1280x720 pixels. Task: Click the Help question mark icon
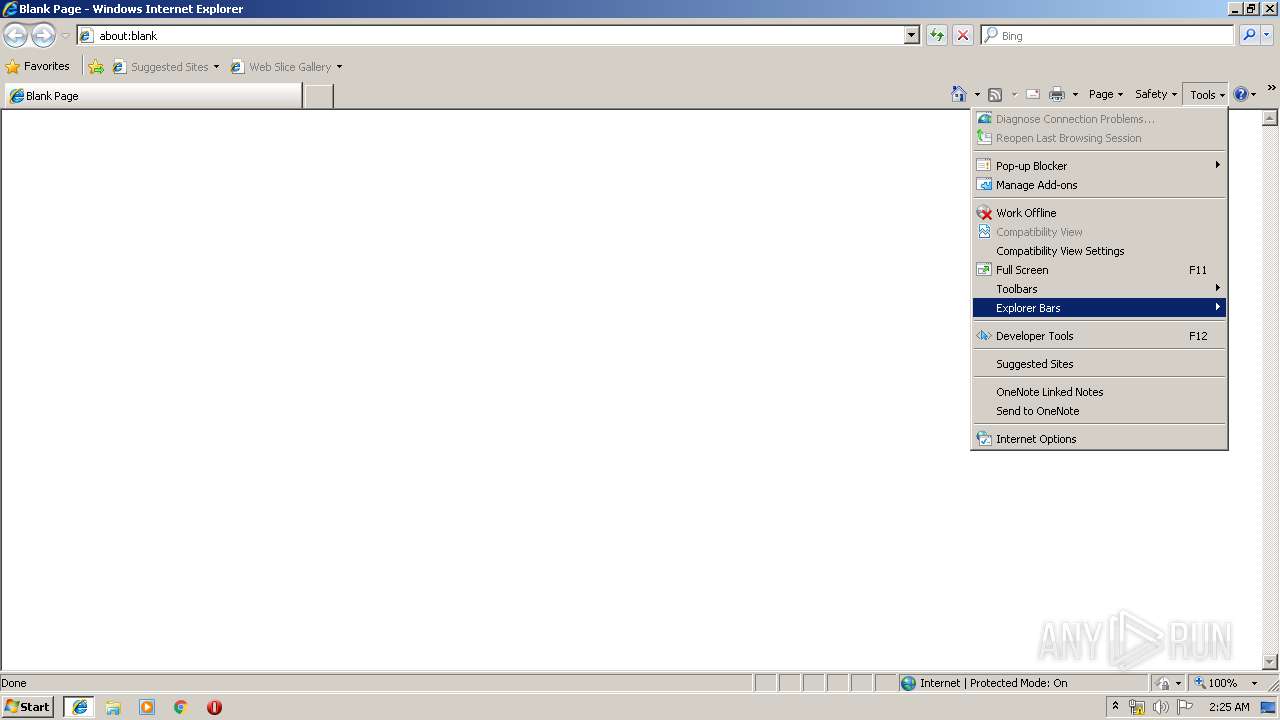(x=1241, y=94)
